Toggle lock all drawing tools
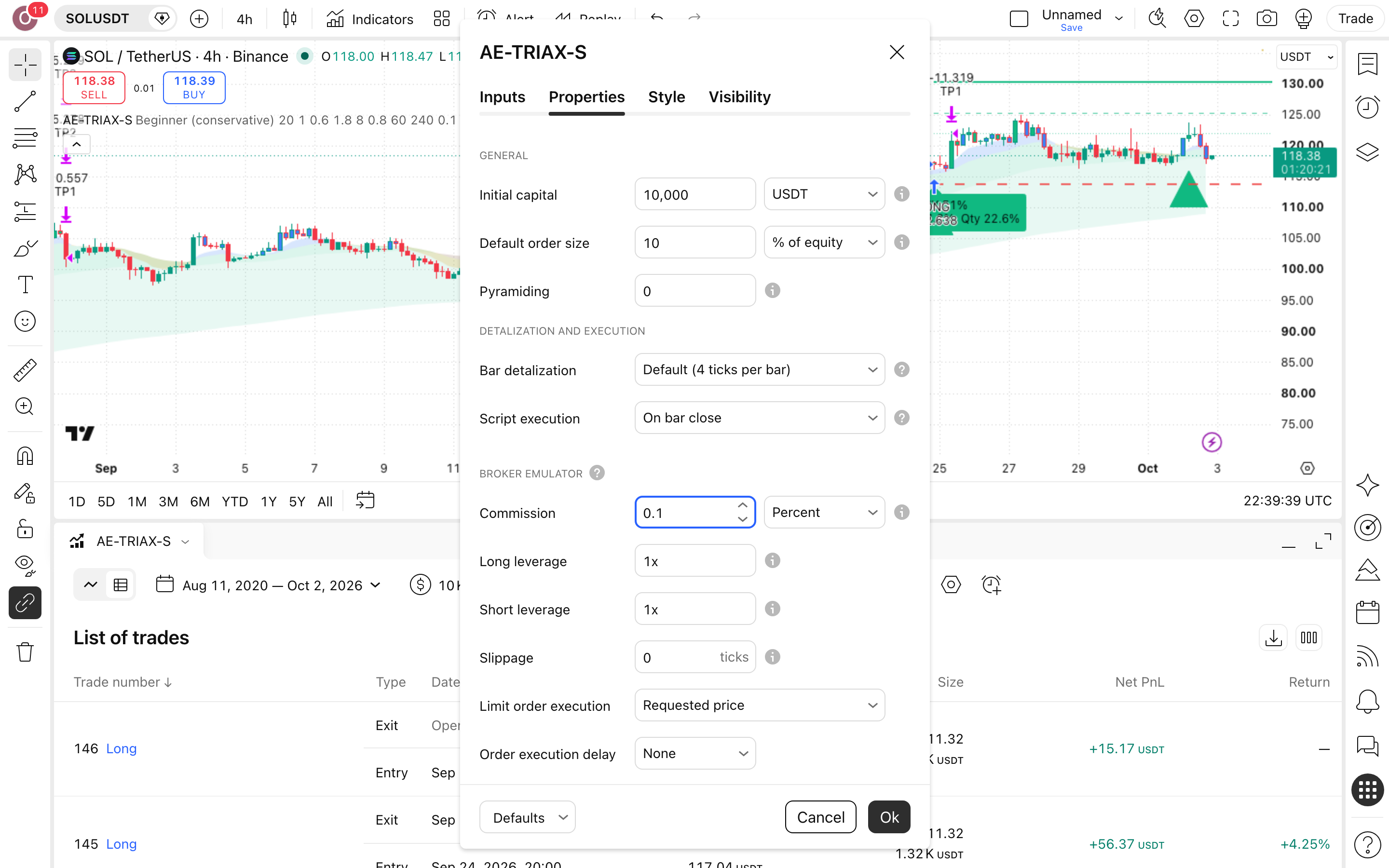Viewport: 1389px width, 868px height. pyautogui.click(x=25, y=529)
